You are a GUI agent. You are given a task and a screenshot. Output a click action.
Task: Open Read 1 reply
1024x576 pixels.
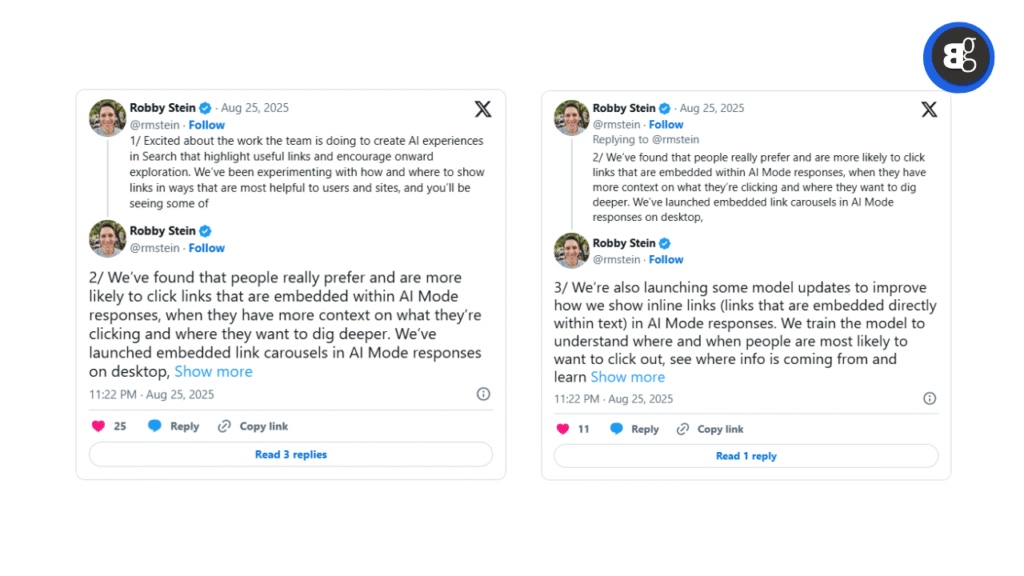pos(744,455)
